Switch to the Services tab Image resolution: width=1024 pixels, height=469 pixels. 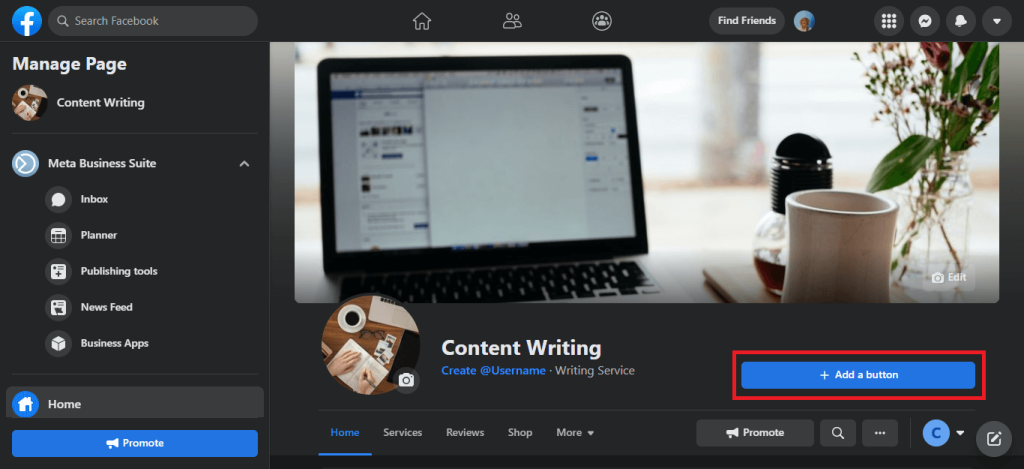402,432
